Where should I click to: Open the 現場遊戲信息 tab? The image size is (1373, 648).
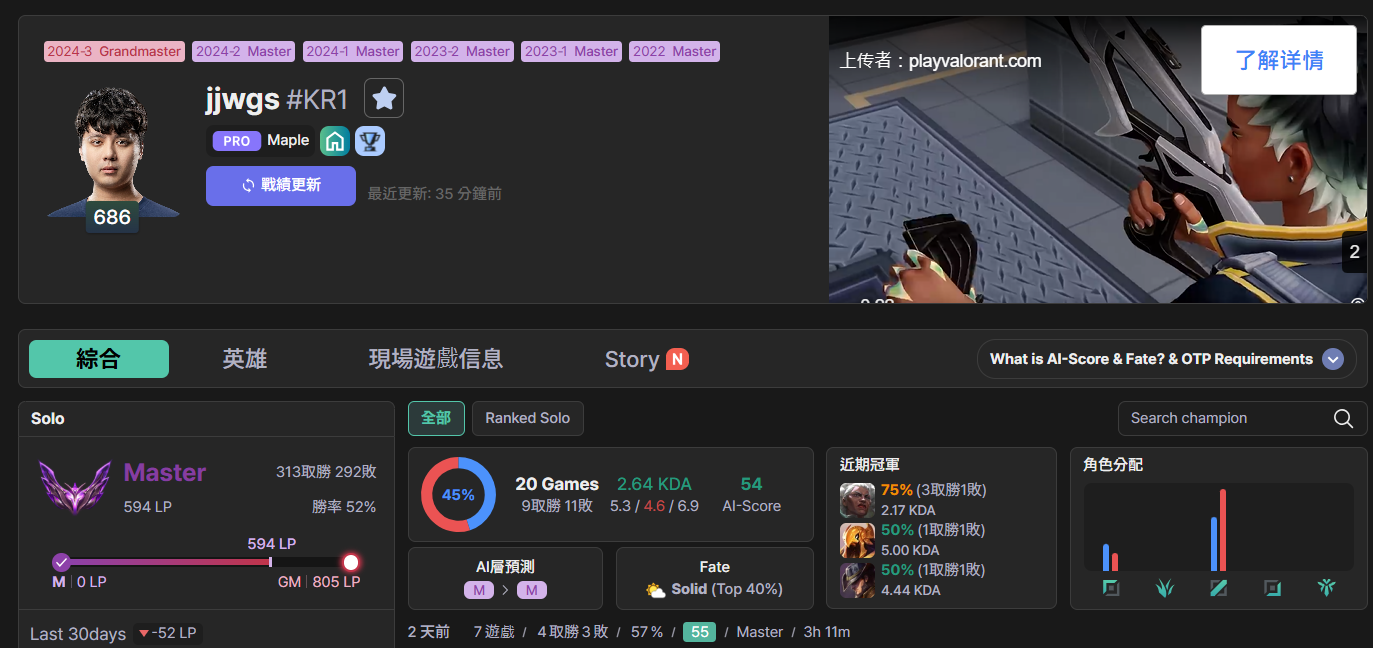pyautogui.click(x=436, y=359)
